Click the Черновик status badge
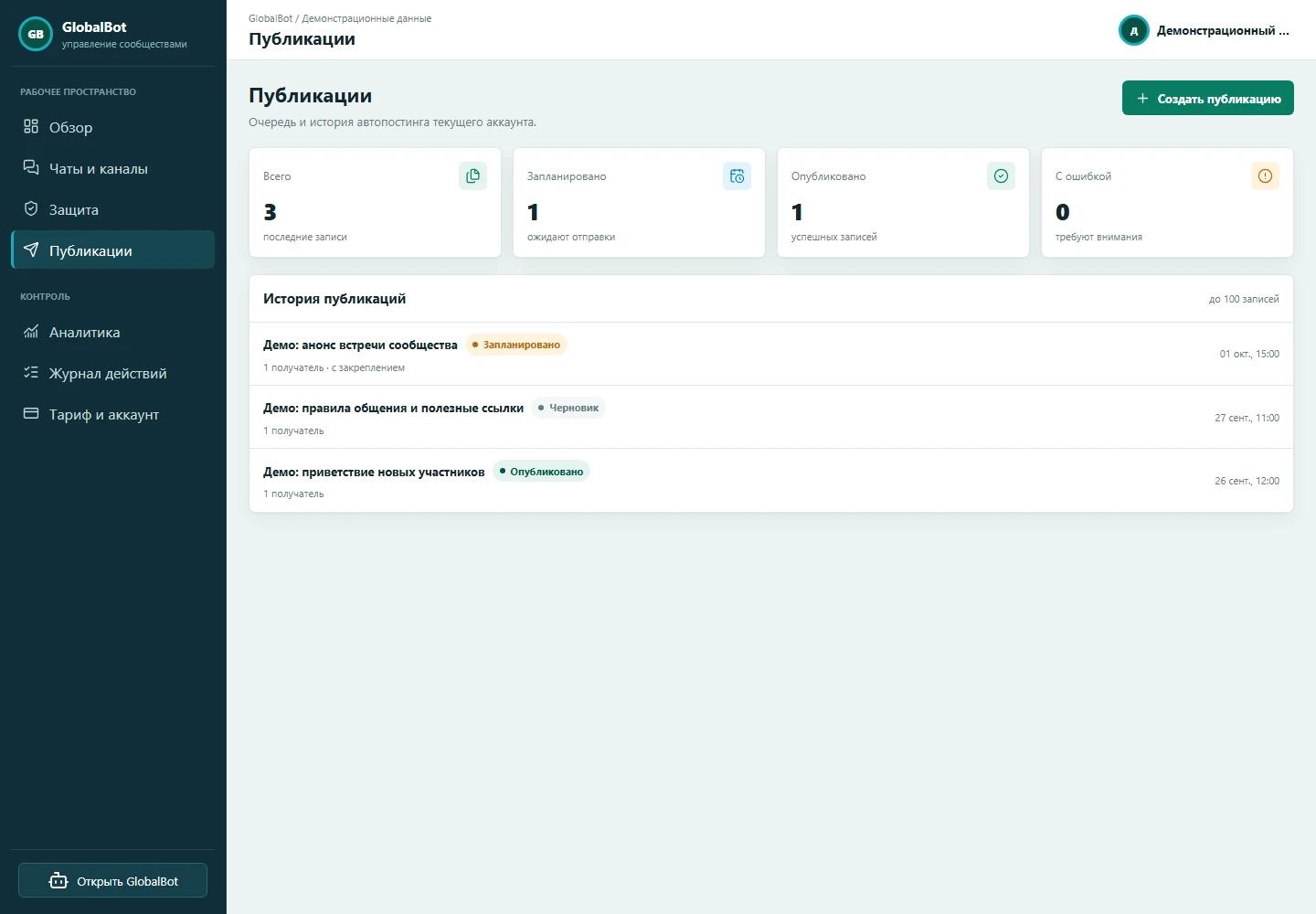This screenshot has height=914, width=1316. [x=568, y=408]
